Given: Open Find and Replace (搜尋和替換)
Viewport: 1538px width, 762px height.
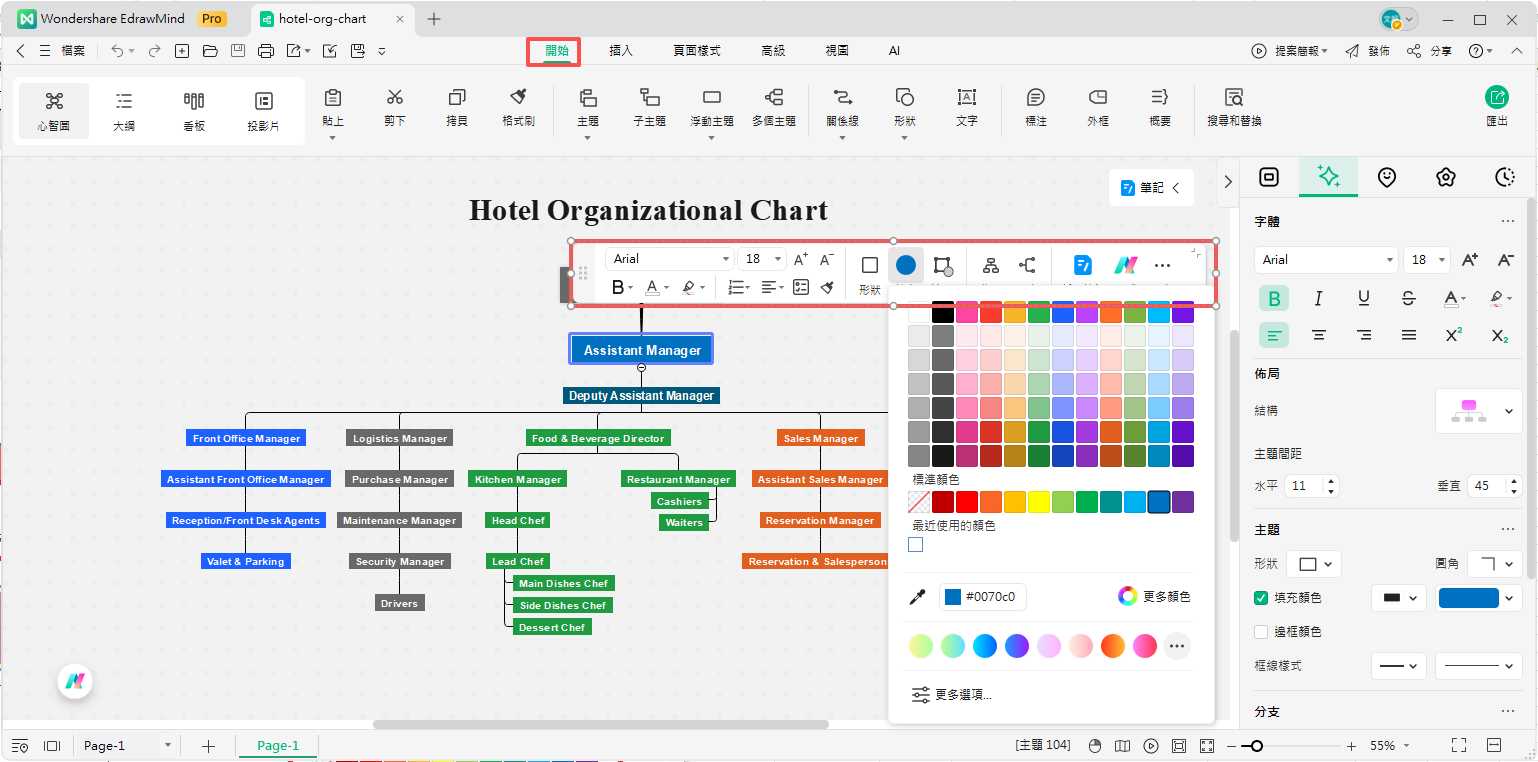Looking at the screenshot, I should 1234,106.
